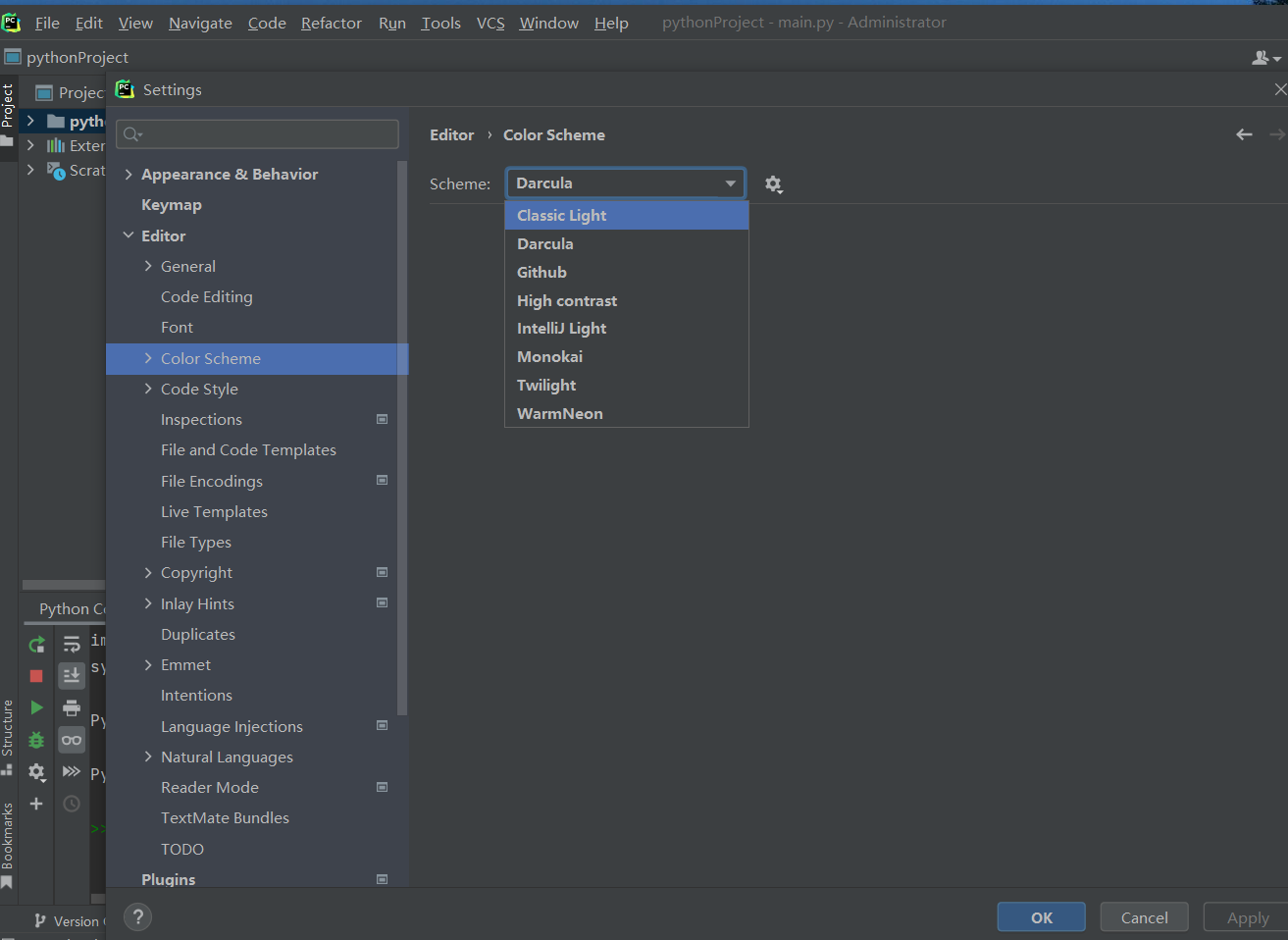Image resolution: width=1288 pixels, height=940 pixels.
Task: Click OK to confirm settings
Action: pos(1042,917)
